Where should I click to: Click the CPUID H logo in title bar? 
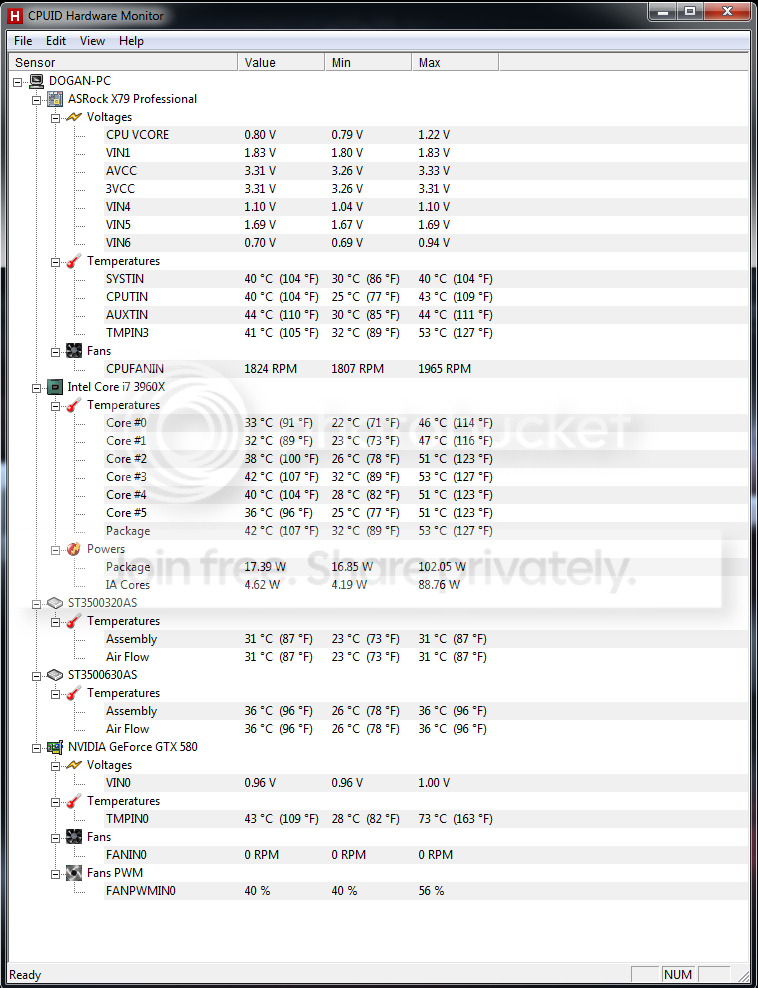click(15, 15)
